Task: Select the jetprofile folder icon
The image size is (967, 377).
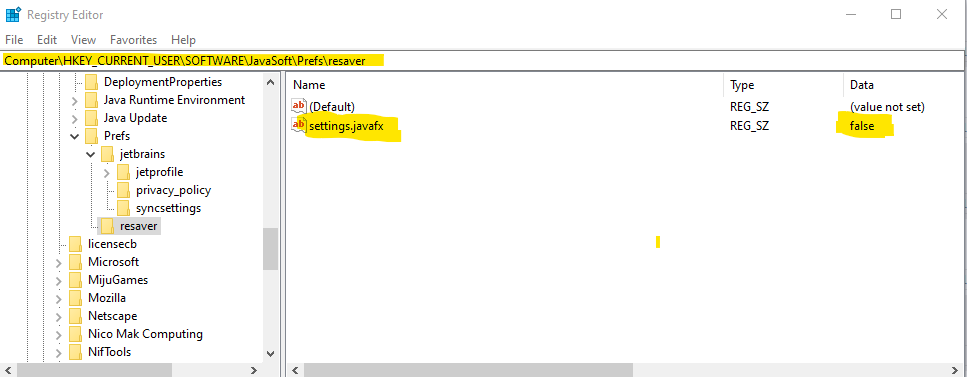Action: point(123,172)
